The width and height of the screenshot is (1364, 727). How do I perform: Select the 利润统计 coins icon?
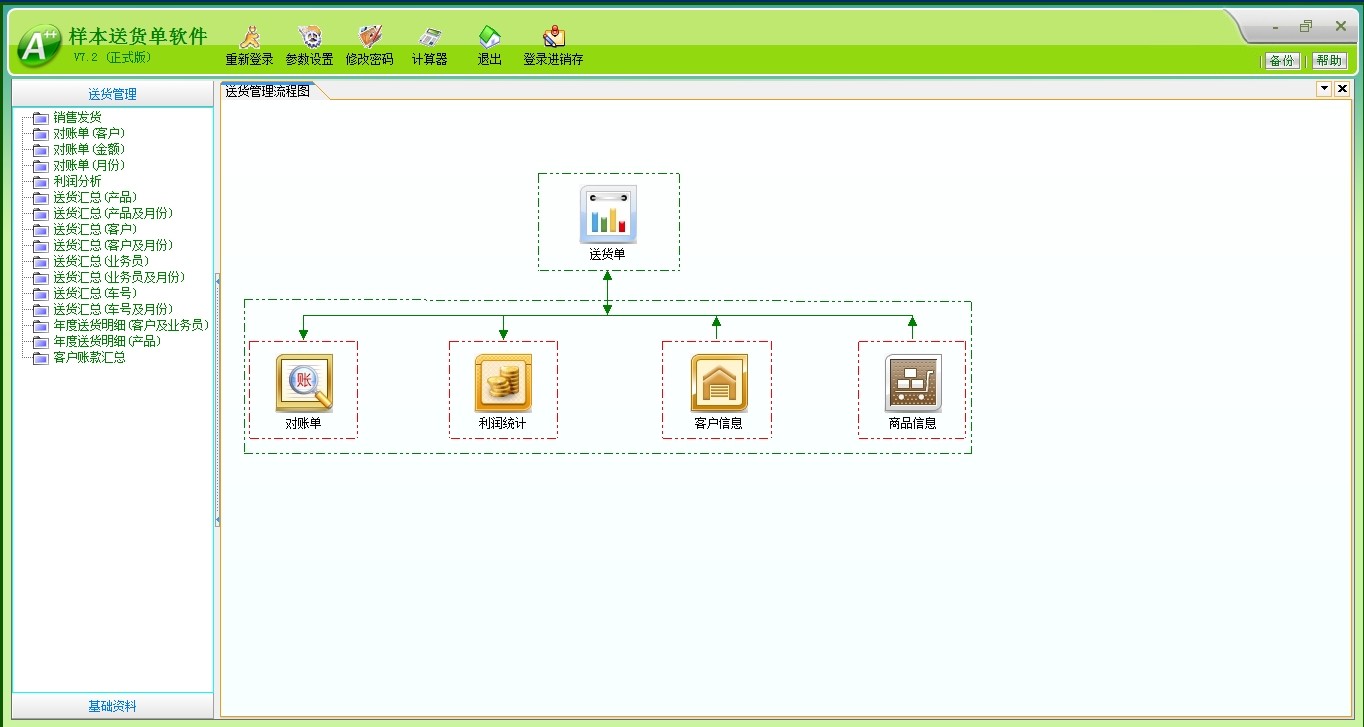pos(503,383)
